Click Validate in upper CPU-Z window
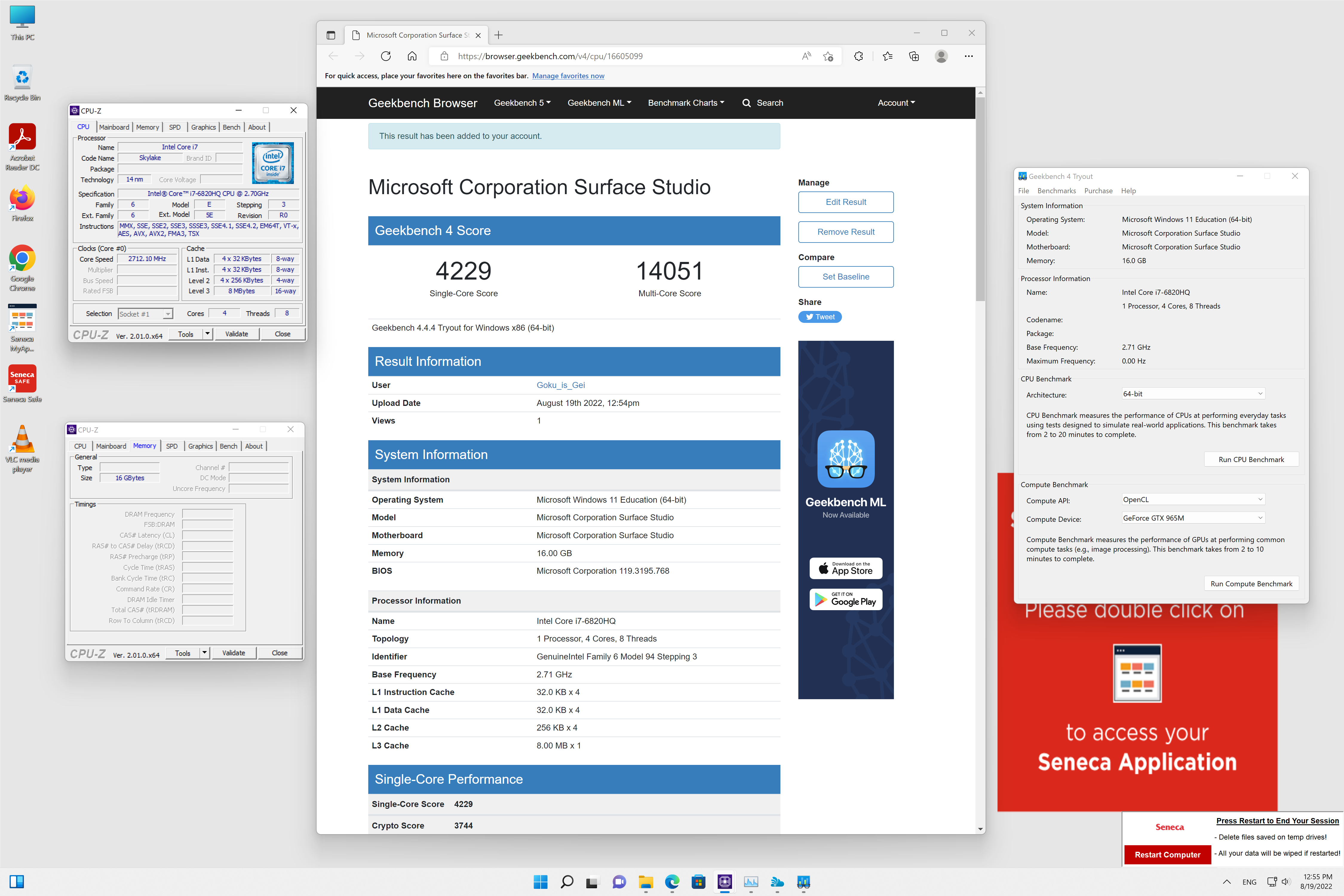The height and width of the screenshot is (896, 1344). point(237,334)
